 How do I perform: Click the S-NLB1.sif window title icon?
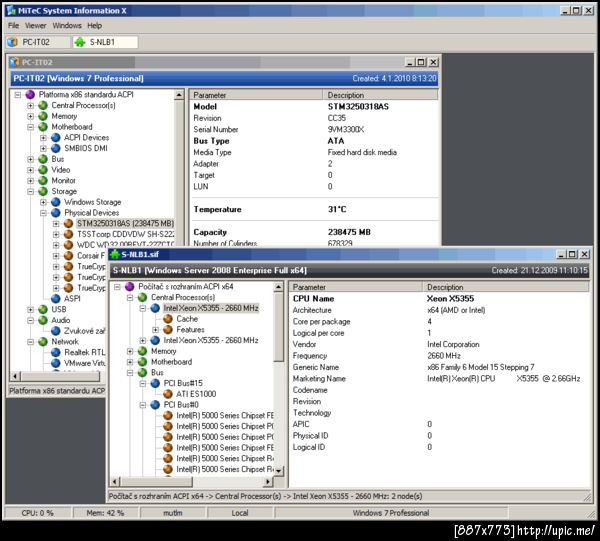point(115,254)
